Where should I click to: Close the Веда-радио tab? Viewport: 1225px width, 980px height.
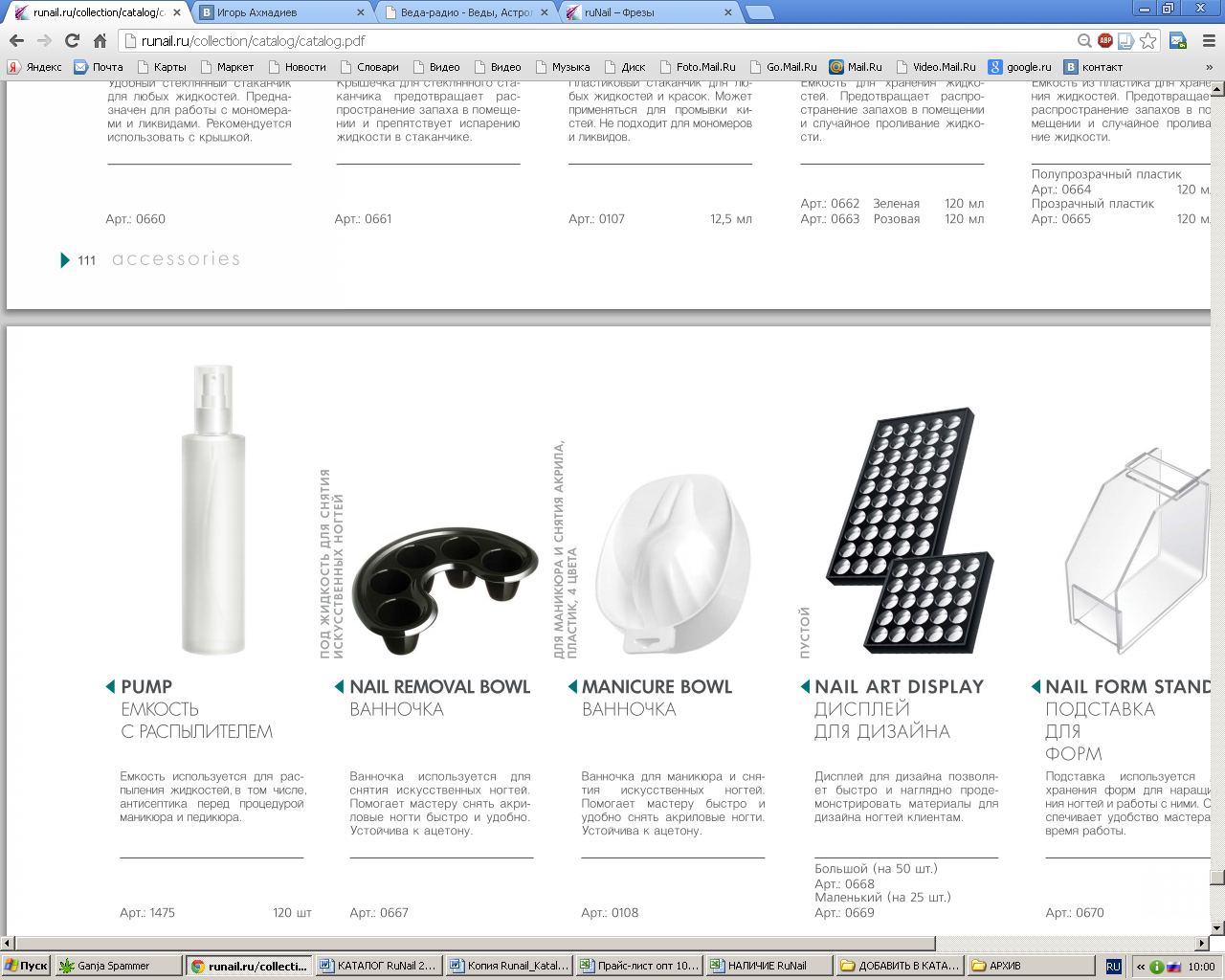[x=545, y=12]
